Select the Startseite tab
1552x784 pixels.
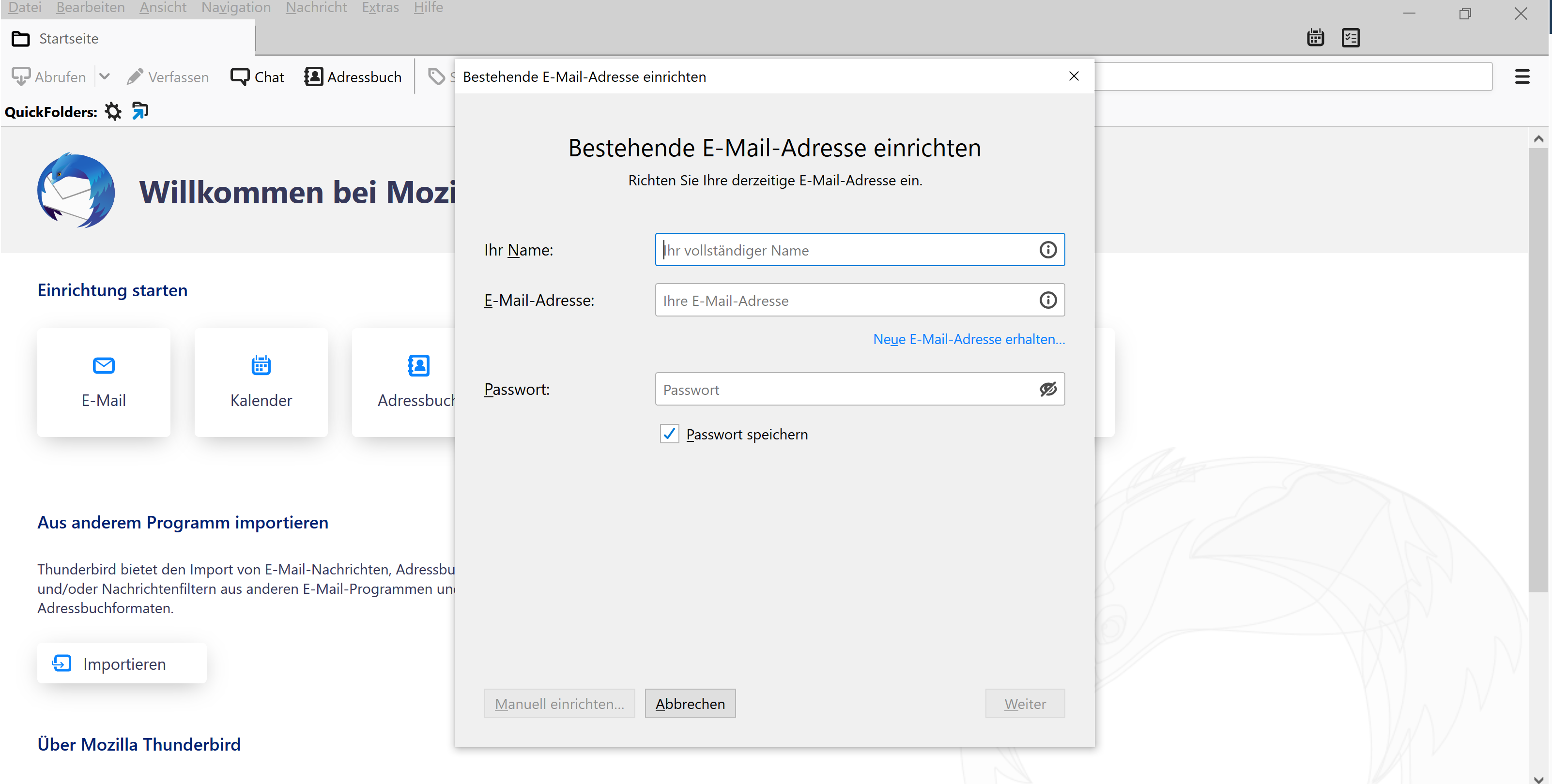(68, 39)
